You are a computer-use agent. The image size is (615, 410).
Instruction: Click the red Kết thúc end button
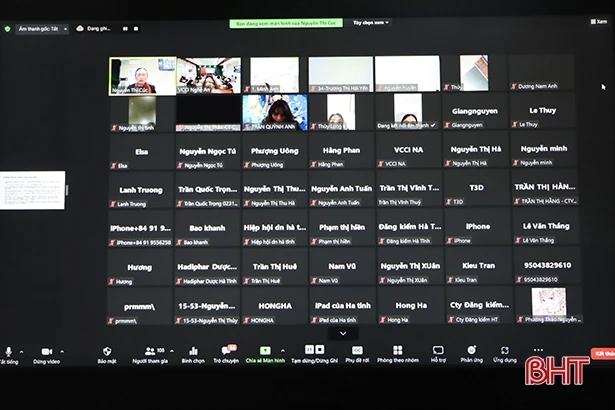[x=604, y=353]
